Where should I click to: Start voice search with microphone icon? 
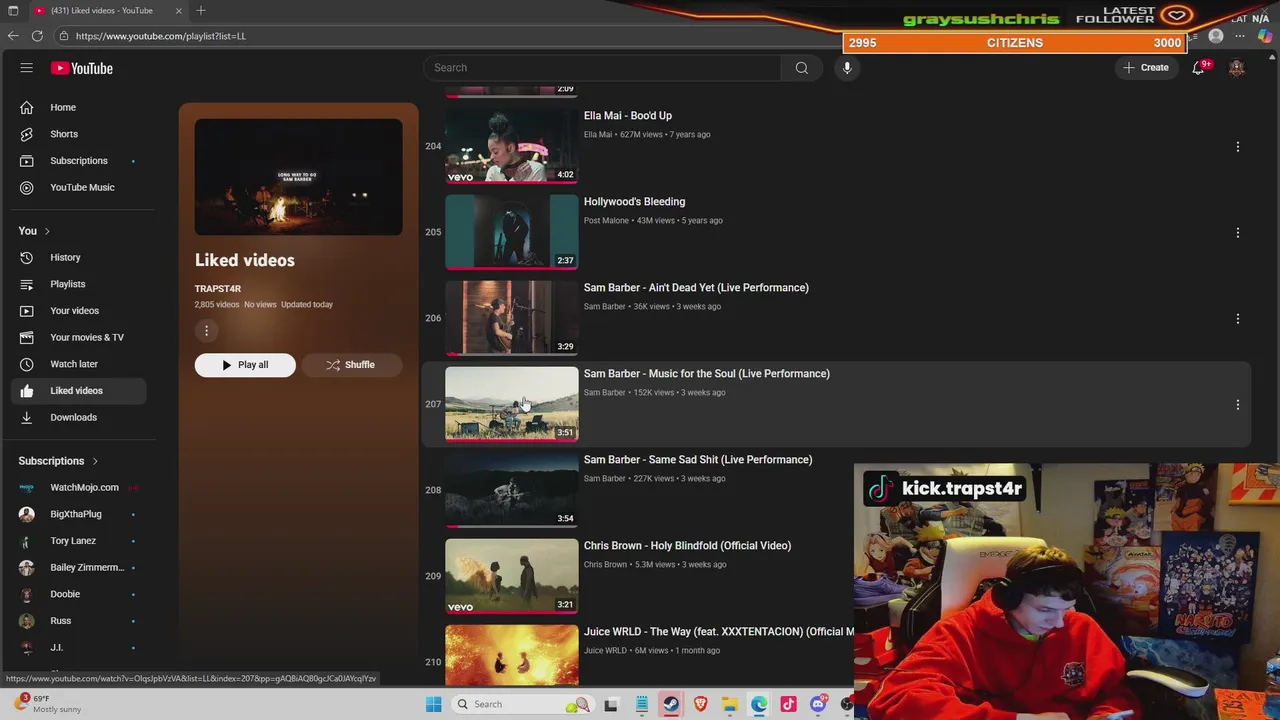847,68
